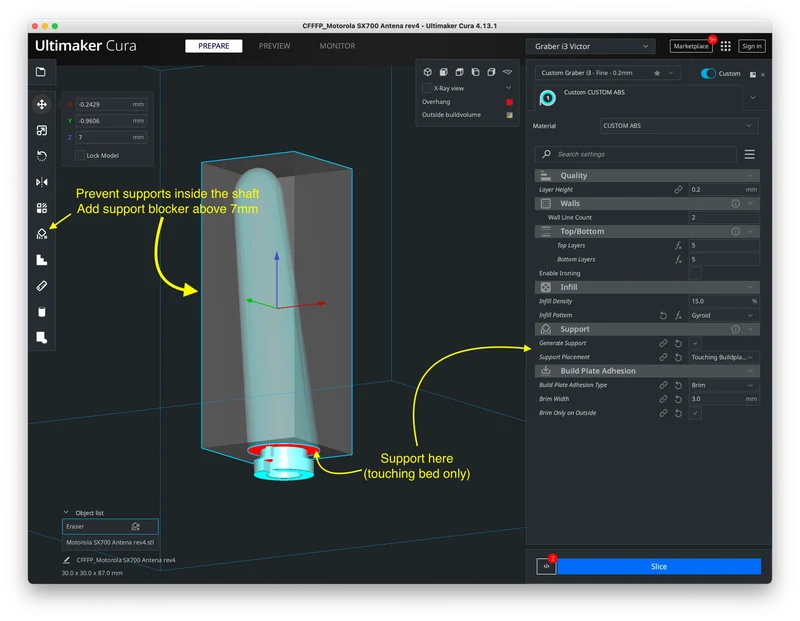
Task: Click Y position input field
Action: (x=111, y=121)
